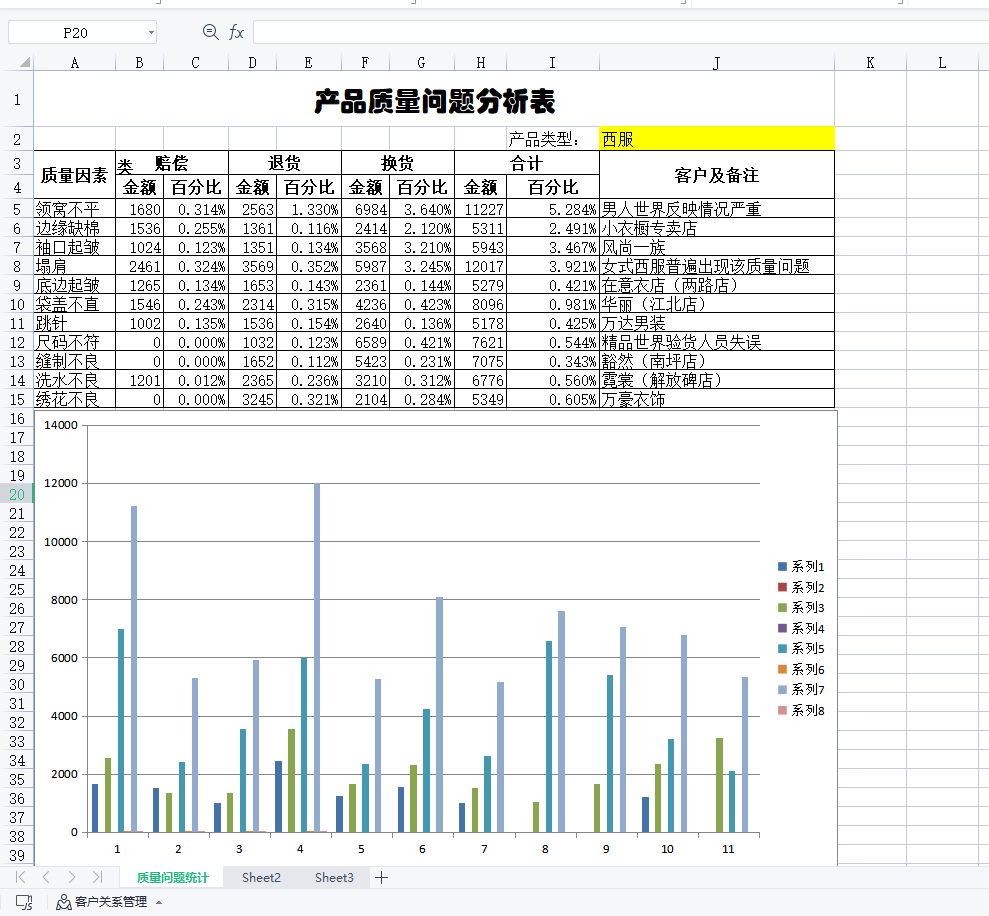Select the 系列8 legend entry
The image size is (989, 916).
[x=801, y=710]
